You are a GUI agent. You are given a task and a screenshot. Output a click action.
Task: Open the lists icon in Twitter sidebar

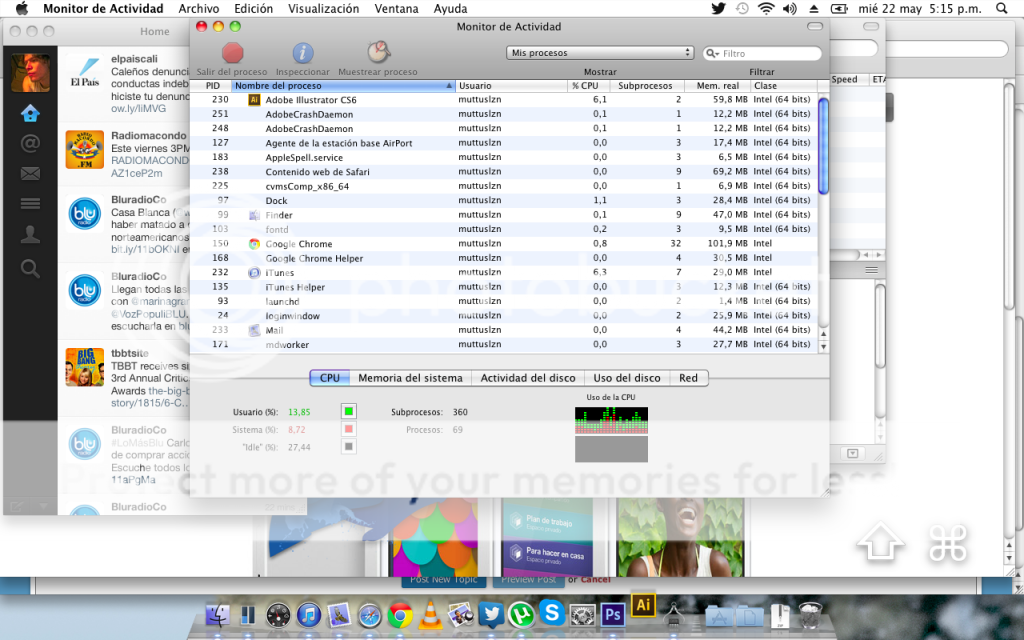[x=30, y=204]
